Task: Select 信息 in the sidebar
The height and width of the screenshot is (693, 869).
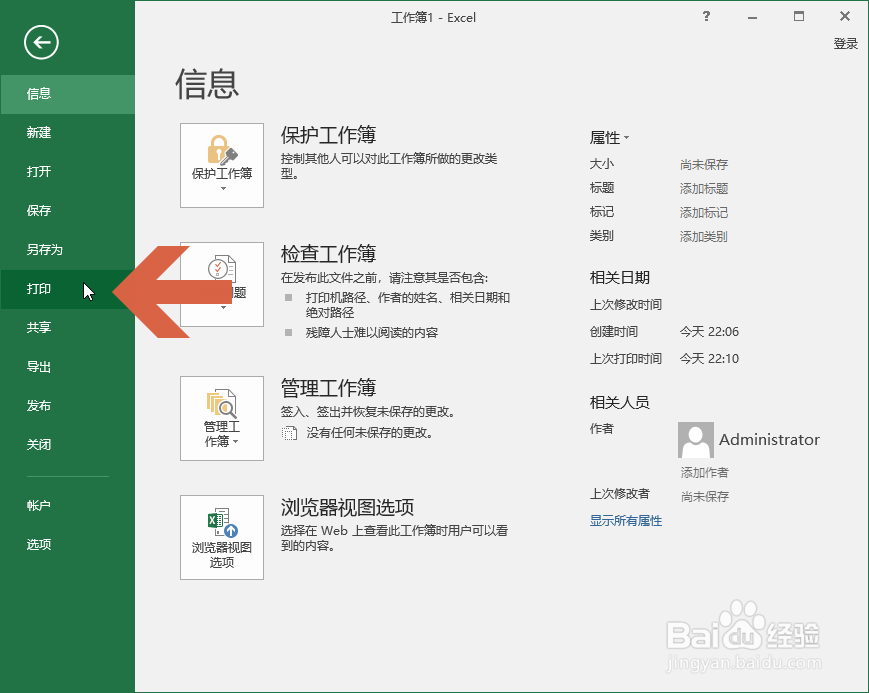Action: [x=68, y=94]
